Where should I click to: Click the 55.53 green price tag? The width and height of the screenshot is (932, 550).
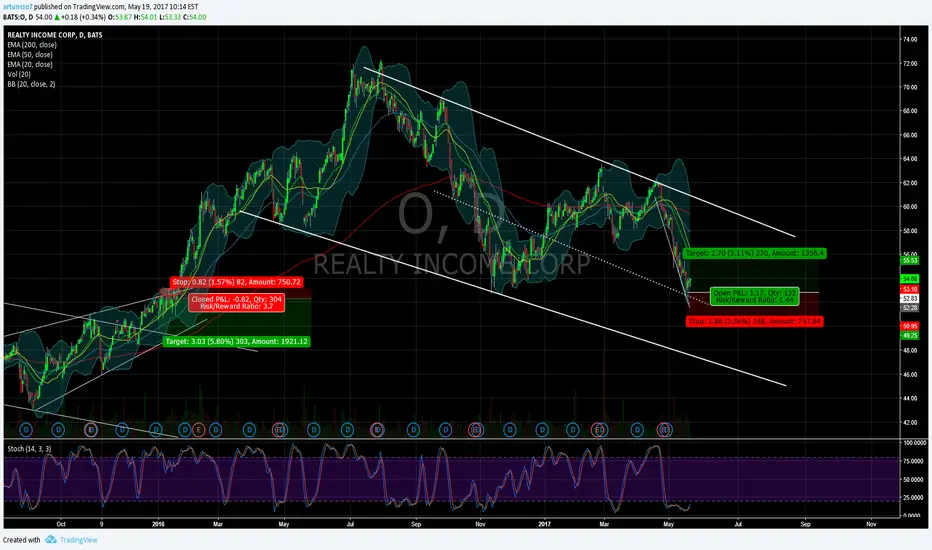(910, 260)
